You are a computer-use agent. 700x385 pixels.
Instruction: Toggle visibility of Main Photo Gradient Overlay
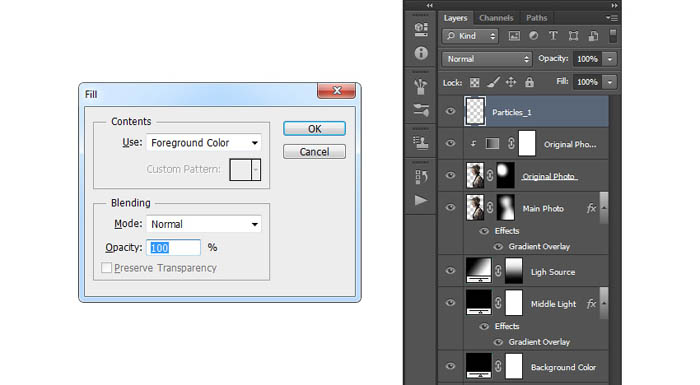[x=498, y=247]
